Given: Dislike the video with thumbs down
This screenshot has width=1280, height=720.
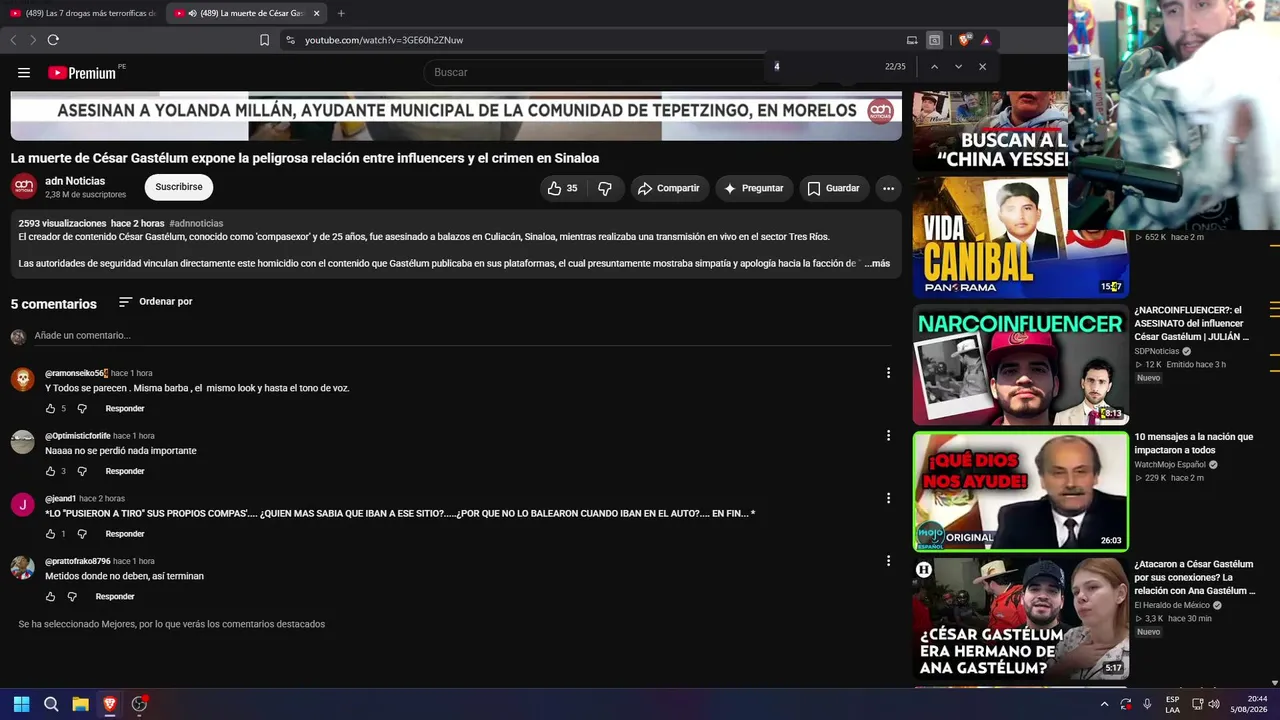Looking at the screenshot, I should 605,188.
